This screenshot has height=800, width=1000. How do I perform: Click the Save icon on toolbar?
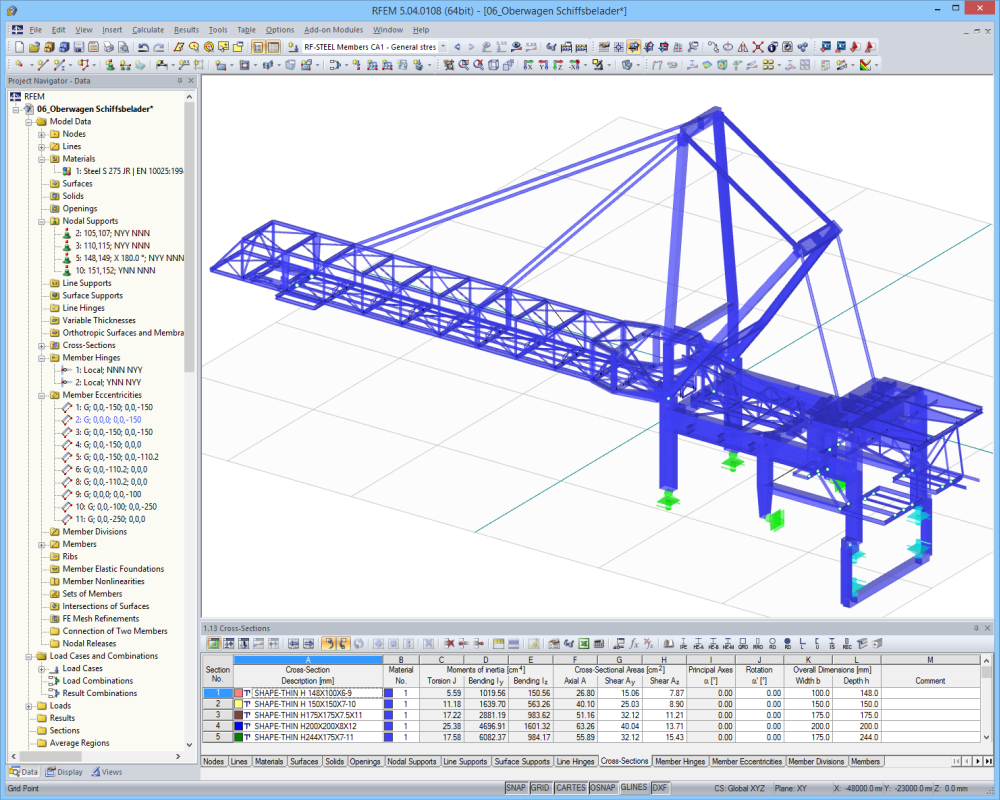(x=77, y=45)
